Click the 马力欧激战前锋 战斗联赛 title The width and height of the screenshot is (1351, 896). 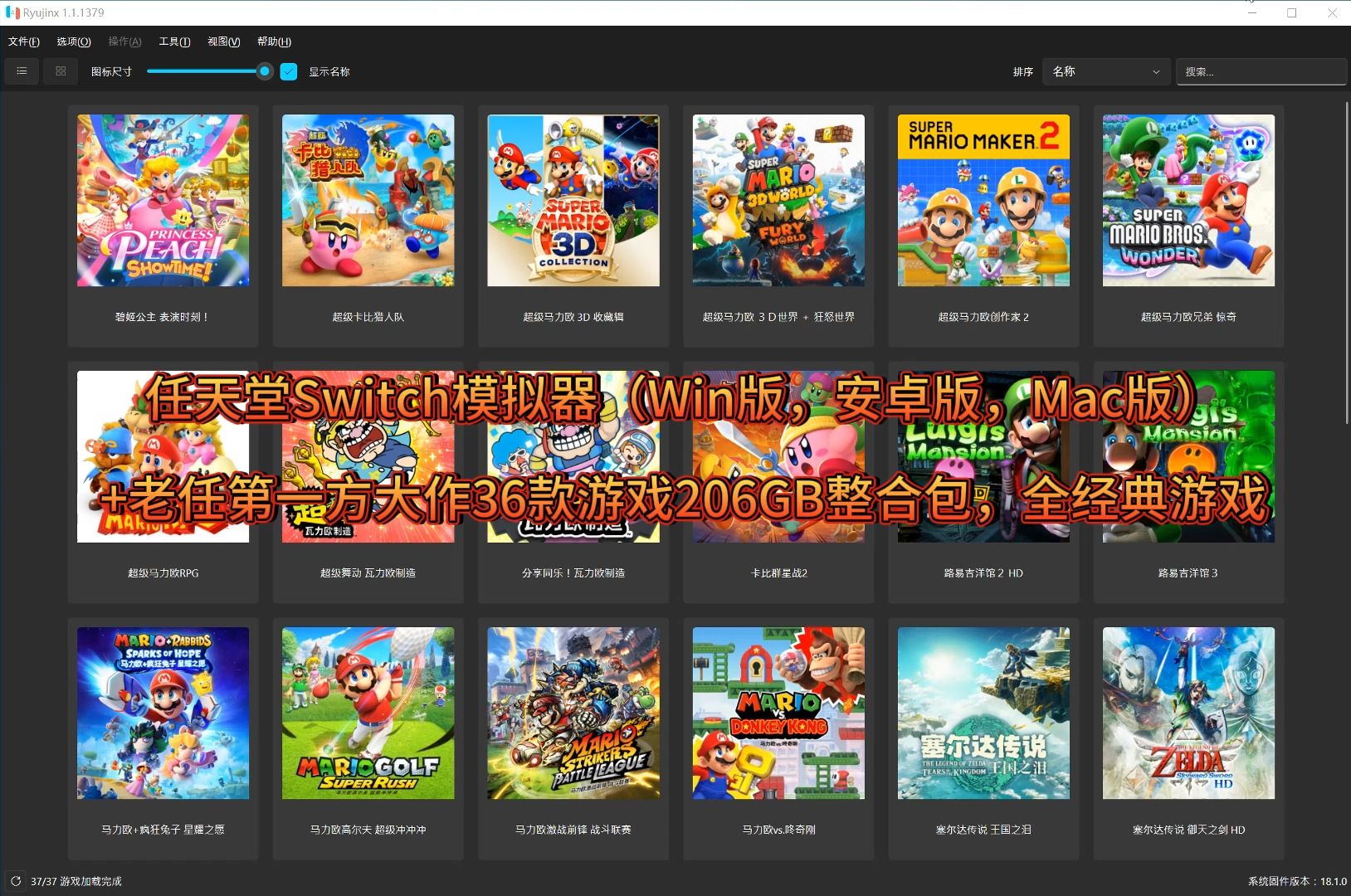click(x=573, y=830)
